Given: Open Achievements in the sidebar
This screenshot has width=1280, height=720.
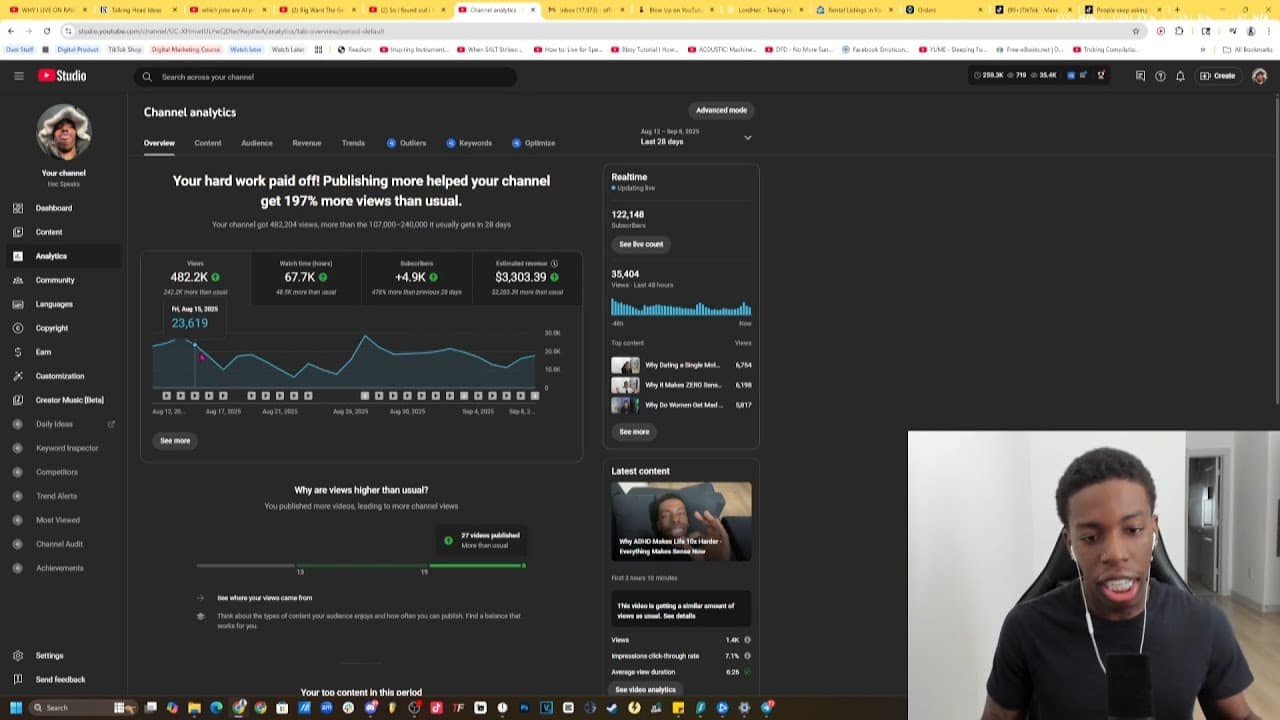Looking at the screenshot, I should point(63,568).
